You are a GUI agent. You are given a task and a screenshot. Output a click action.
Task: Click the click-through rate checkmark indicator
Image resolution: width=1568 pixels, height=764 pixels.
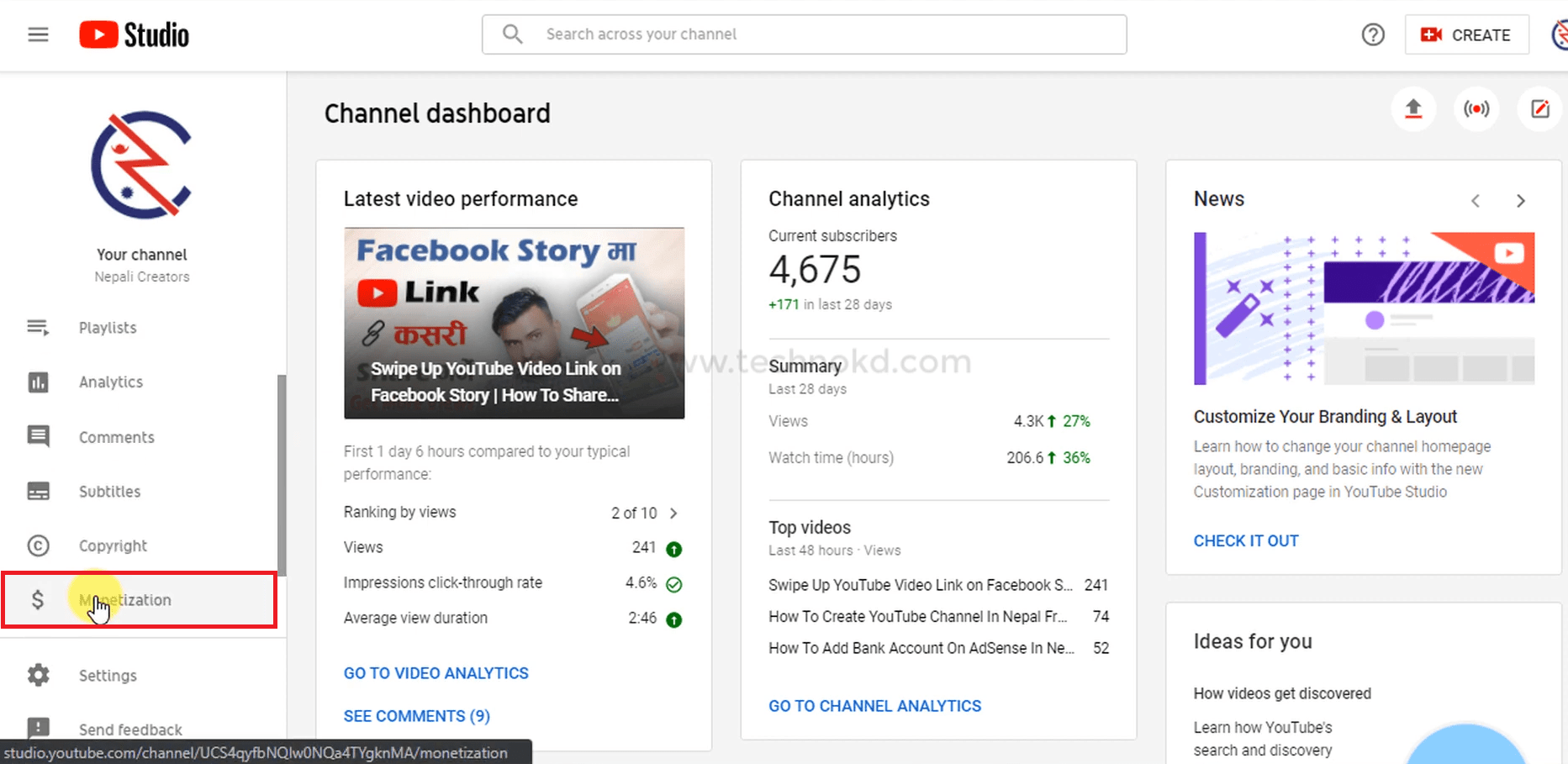[x=673, y=584]
